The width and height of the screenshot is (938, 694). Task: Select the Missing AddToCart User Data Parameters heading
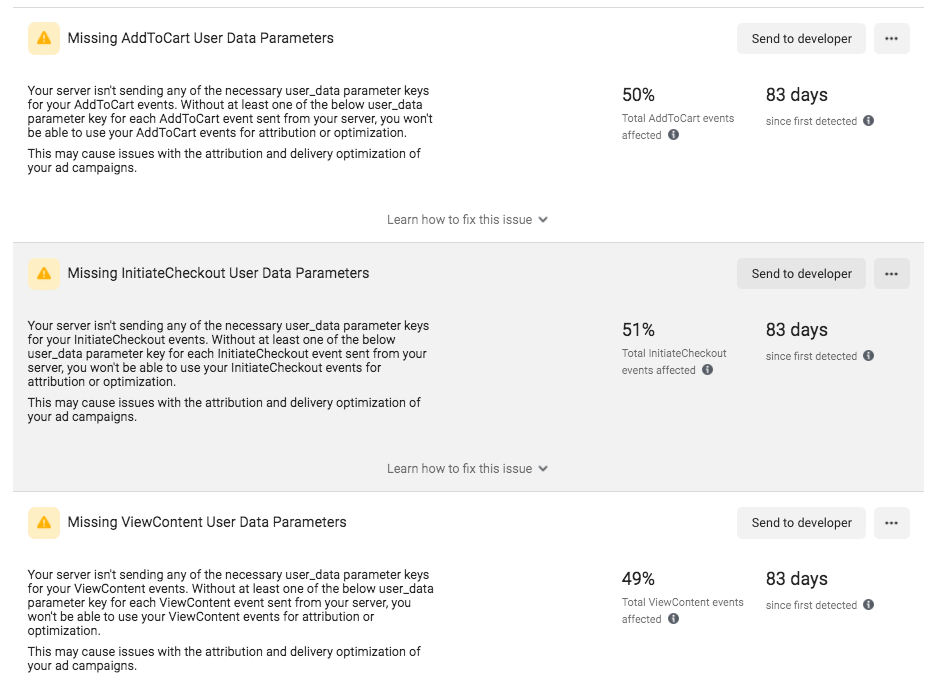tap(200, 38)
